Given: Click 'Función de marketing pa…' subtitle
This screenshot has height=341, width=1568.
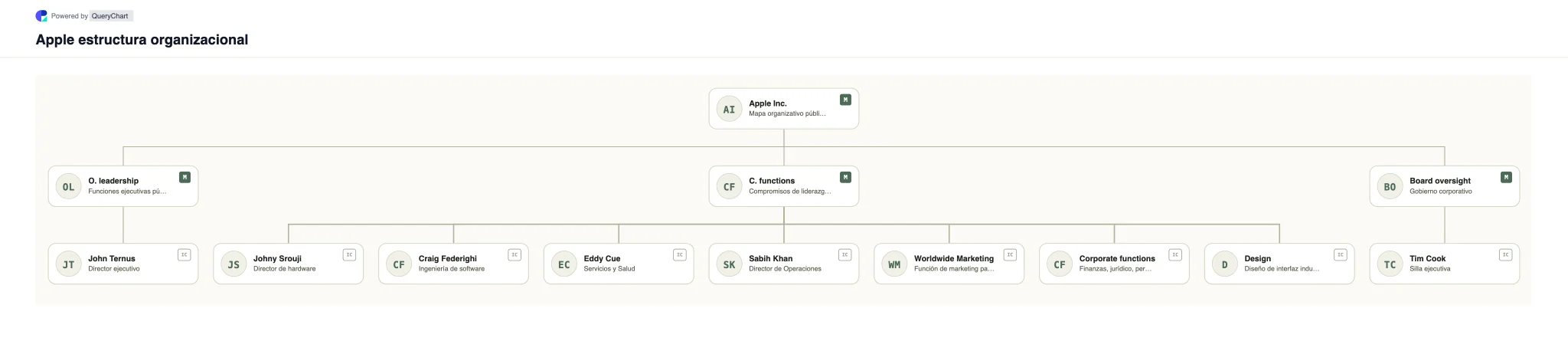Looking at the screenshot, I should (x=954, y=268).
